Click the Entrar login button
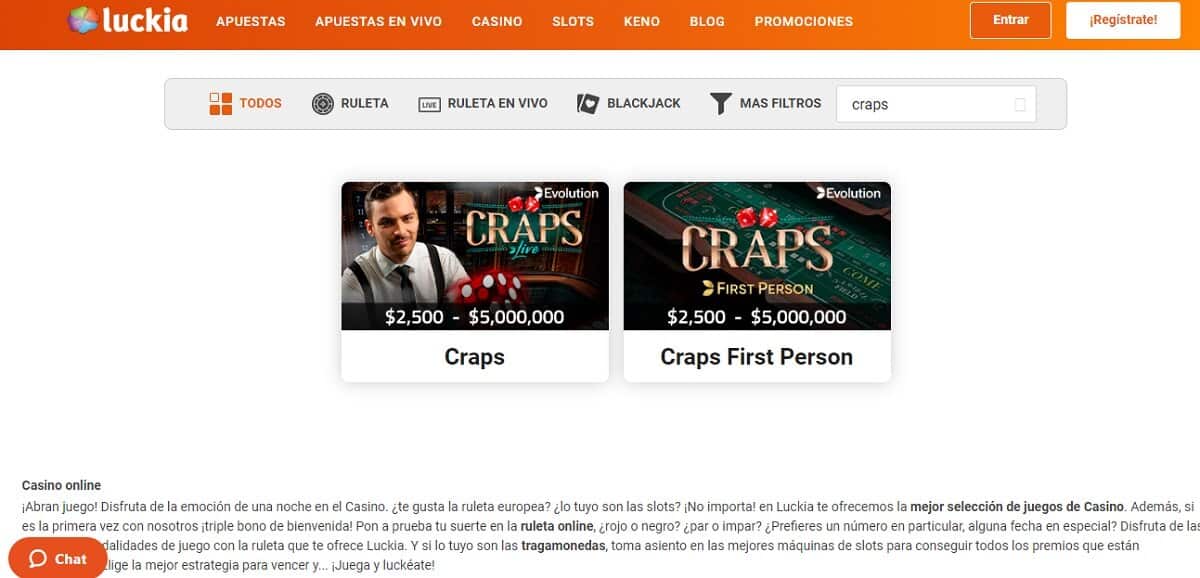The image size is (1200, 578). click(1010, 20)
